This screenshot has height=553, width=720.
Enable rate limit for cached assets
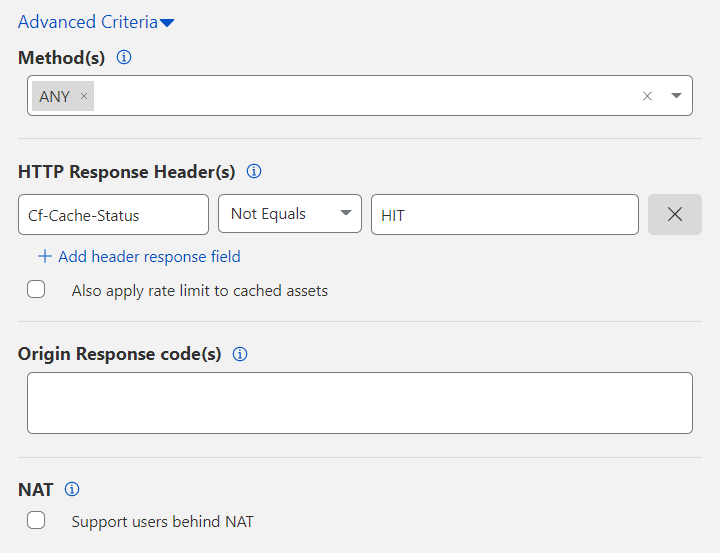pos(36,290)
